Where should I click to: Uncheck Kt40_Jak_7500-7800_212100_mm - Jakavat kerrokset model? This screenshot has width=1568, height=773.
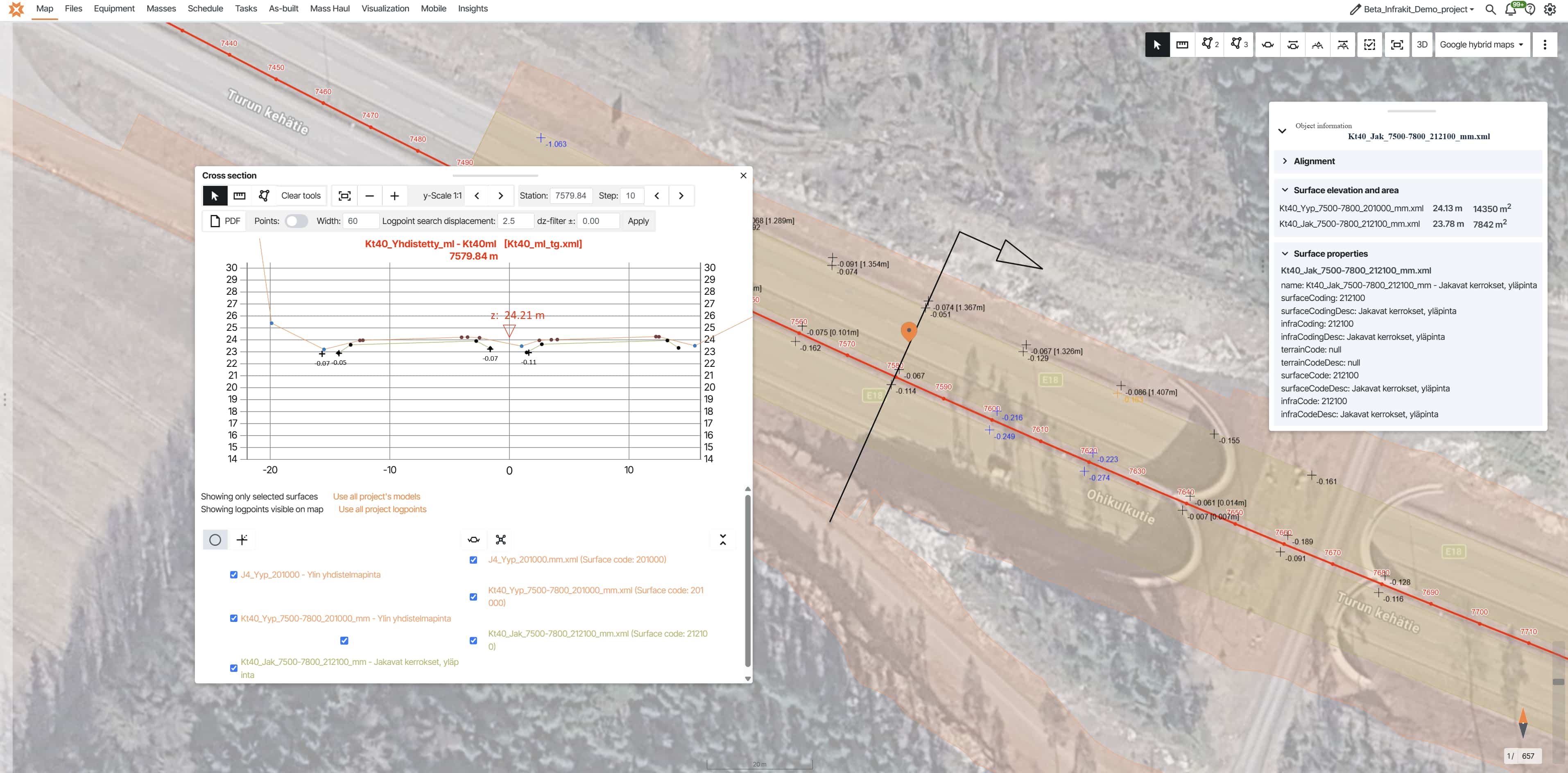[x=233, y=668]
